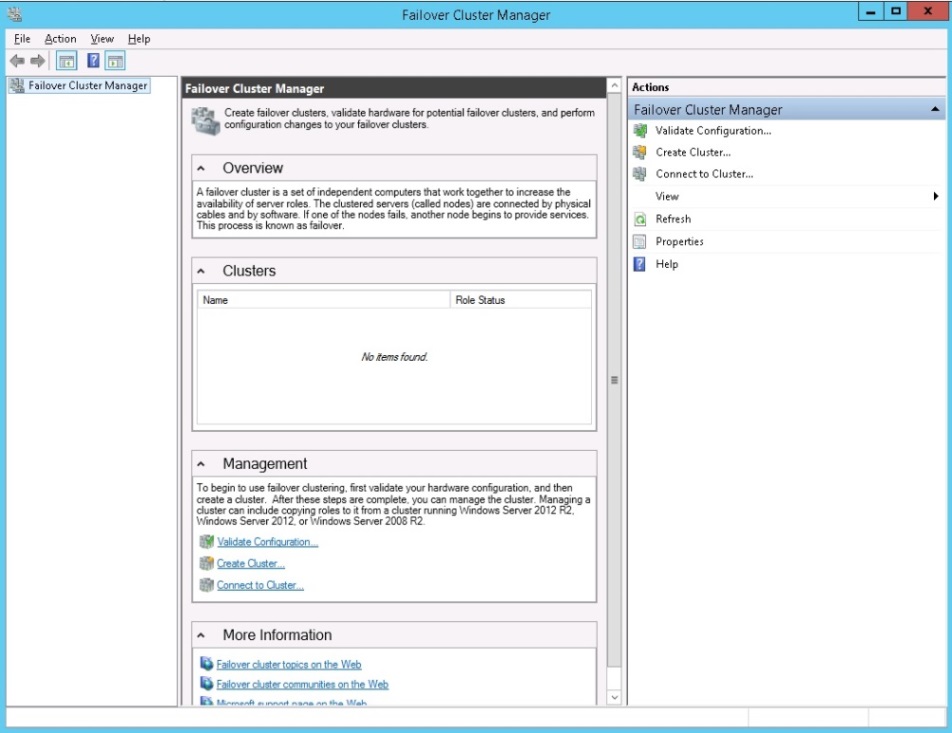Select Create Cluster... in Actions pane
This screenshot has width=952, height=733.
693,152
